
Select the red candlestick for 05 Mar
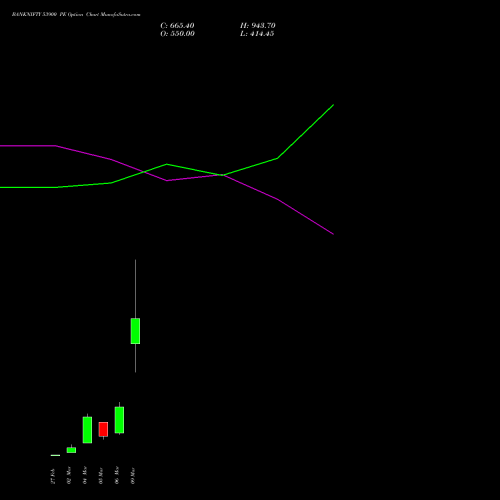click(x=103, y=429)
